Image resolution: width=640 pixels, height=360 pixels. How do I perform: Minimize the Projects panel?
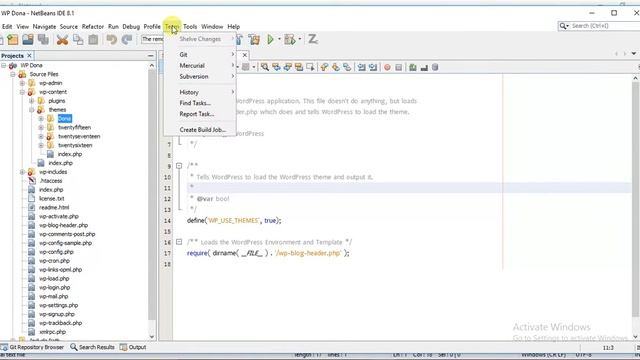[x=151, y=56]
